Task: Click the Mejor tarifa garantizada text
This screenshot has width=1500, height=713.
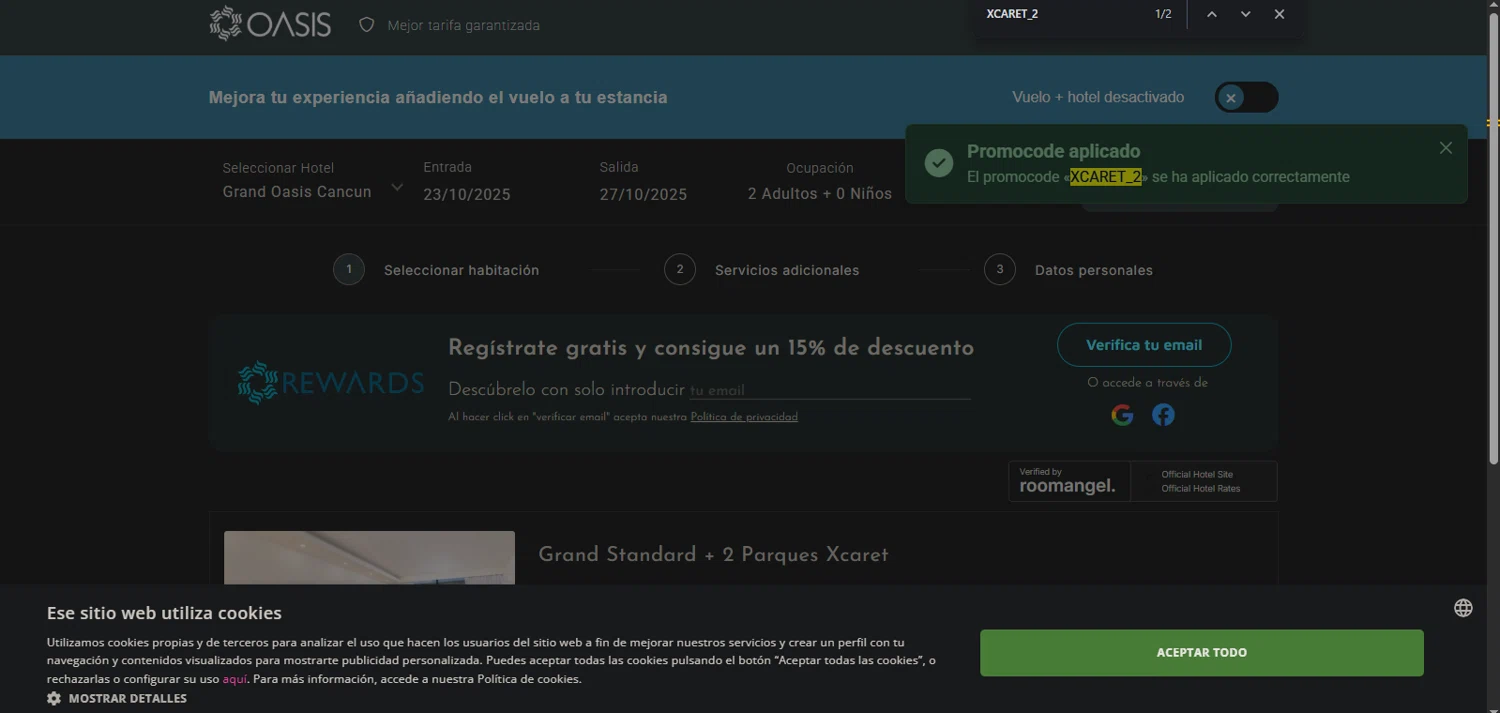Action: pyautogui.click(x=464, y=25)
